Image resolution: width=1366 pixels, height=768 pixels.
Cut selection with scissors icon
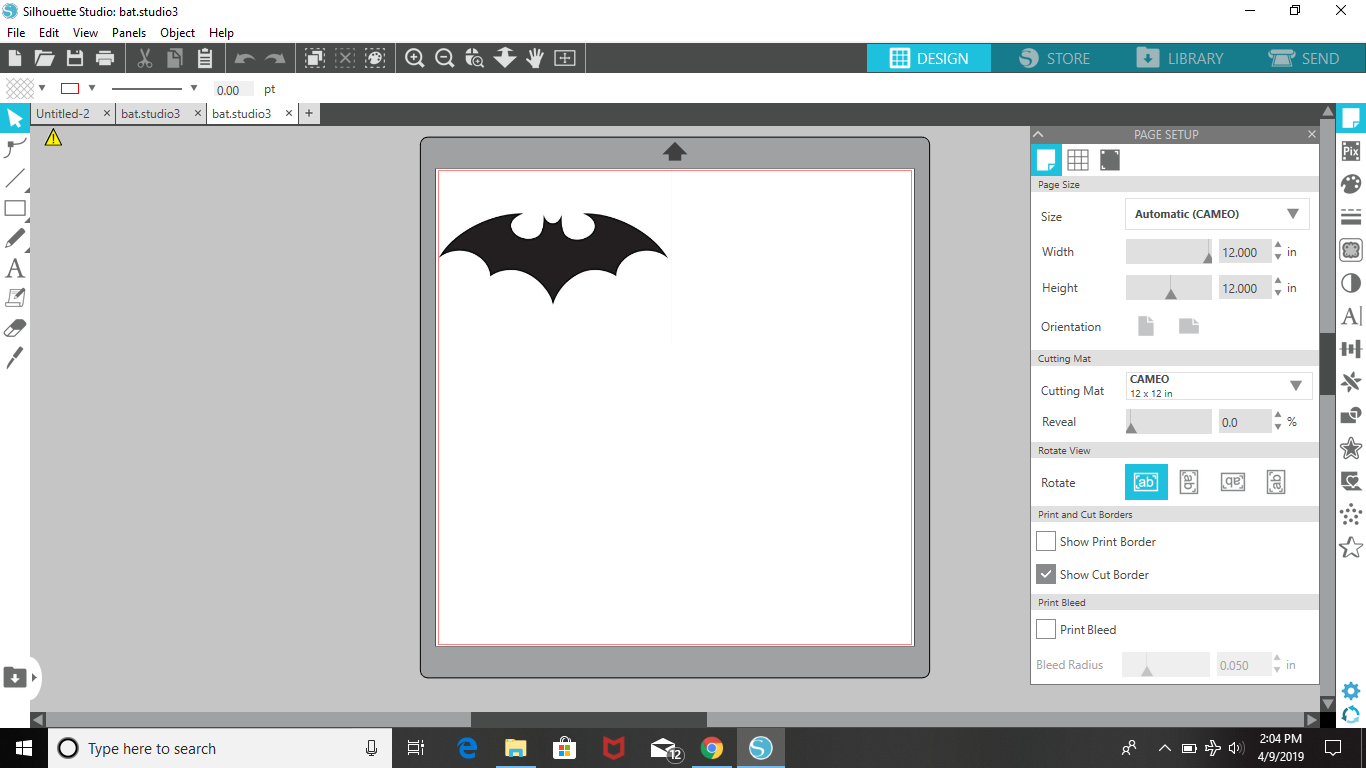pyautogui.click(x=145, y=58)
